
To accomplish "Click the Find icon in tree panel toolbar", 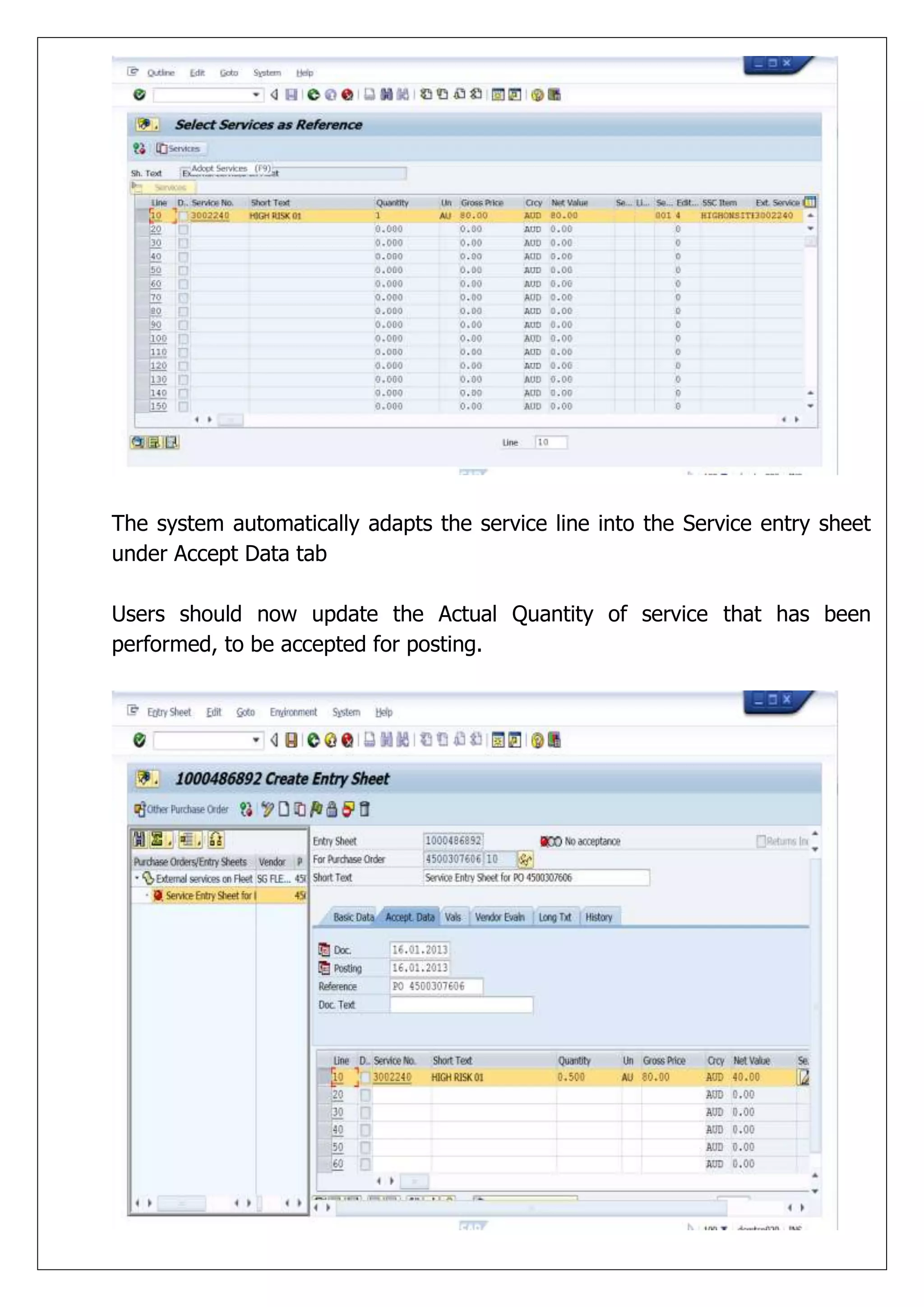I will pyautogui.click(x=139, y=839).
